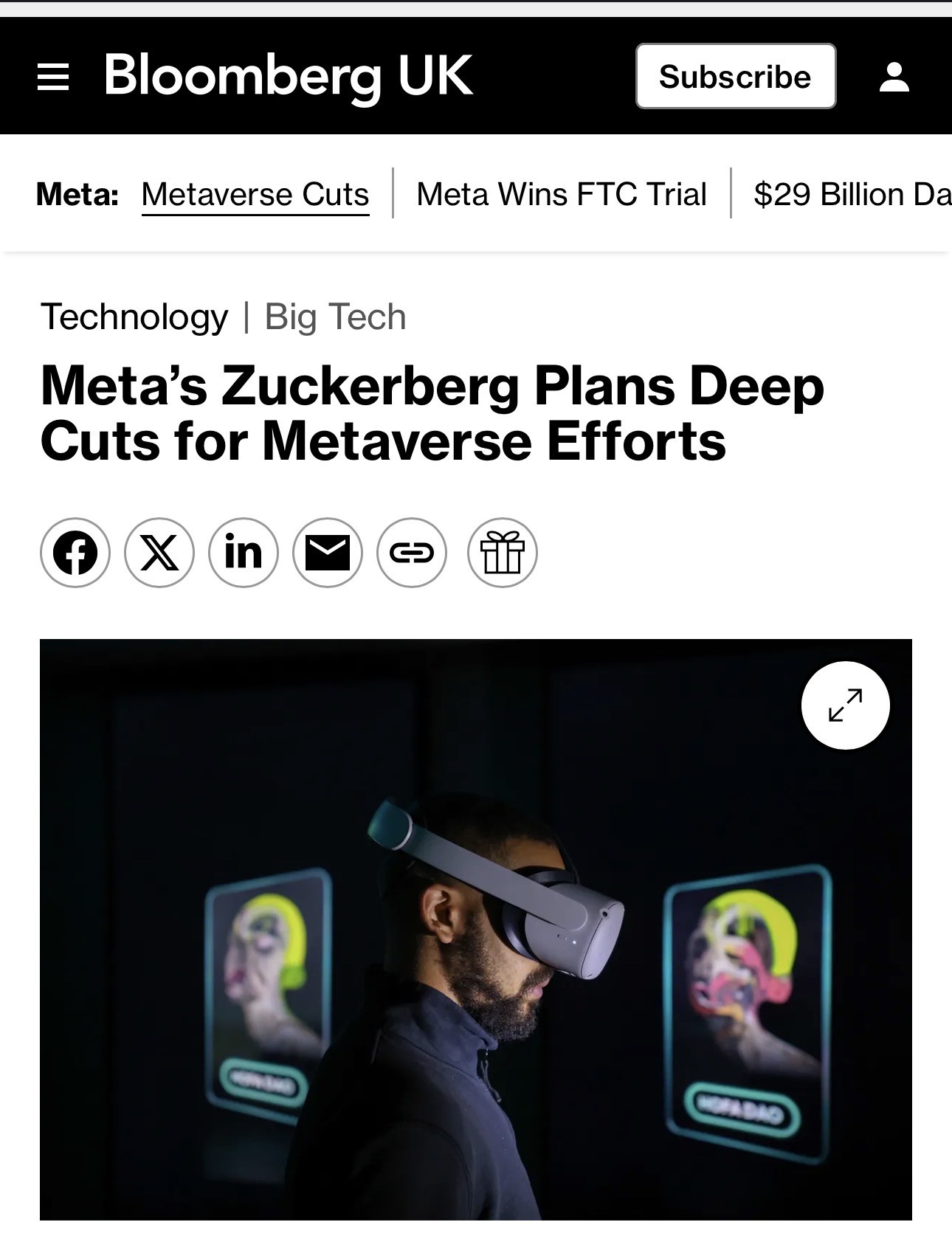Screen dimensions: 952x1236
Task: Copy article link icon
Action: (412, 553)
